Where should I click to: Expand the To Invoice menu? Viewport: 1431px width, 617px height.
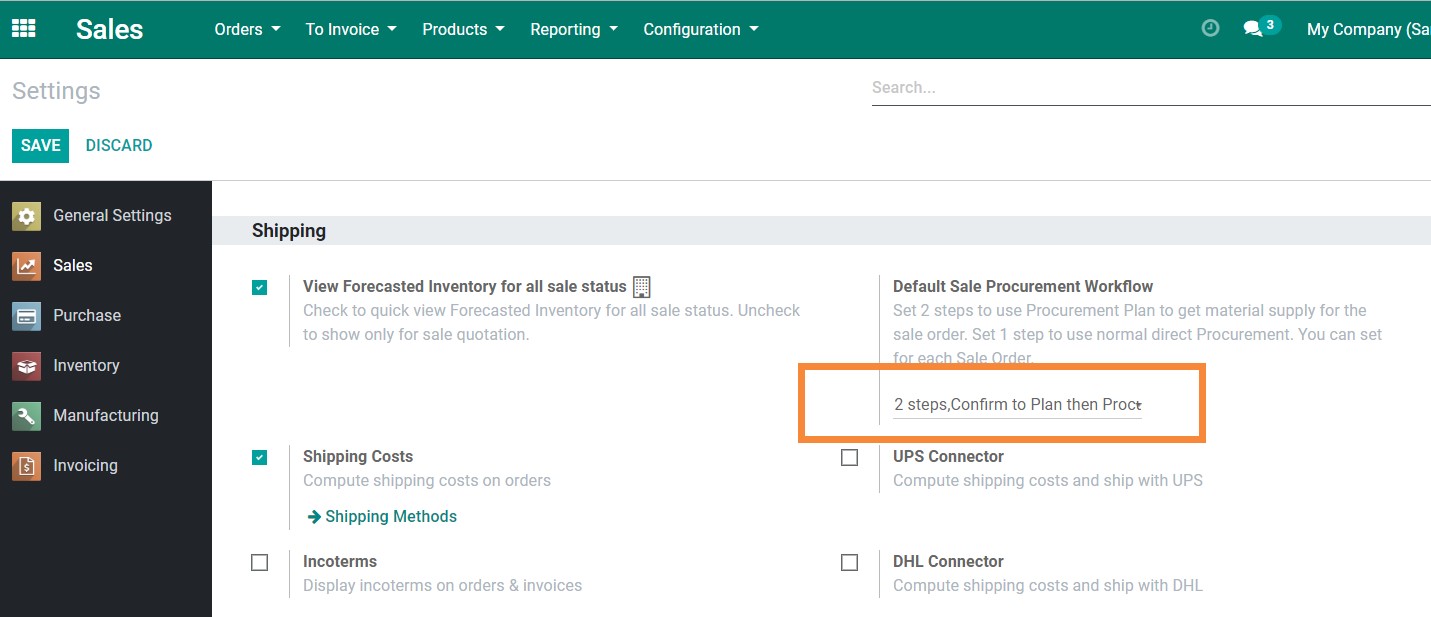click(x=351, y=29)
